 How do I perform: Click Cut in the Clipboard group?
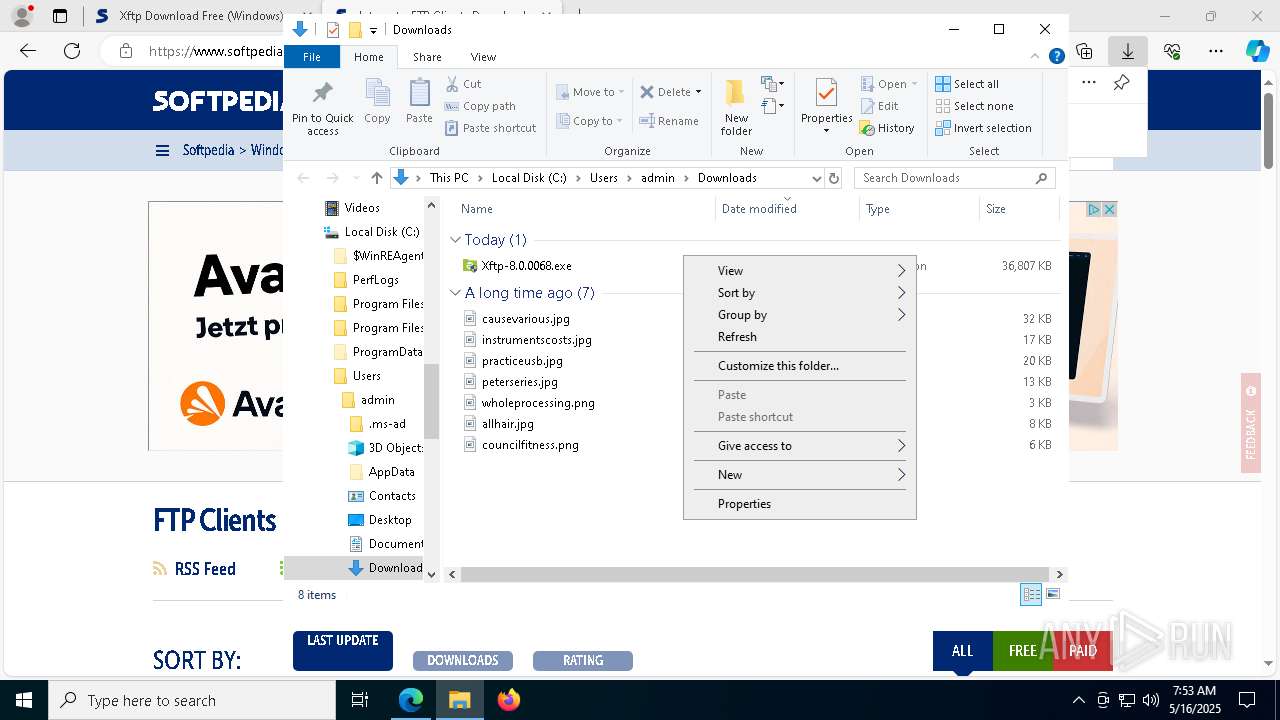tap(463, 84)
